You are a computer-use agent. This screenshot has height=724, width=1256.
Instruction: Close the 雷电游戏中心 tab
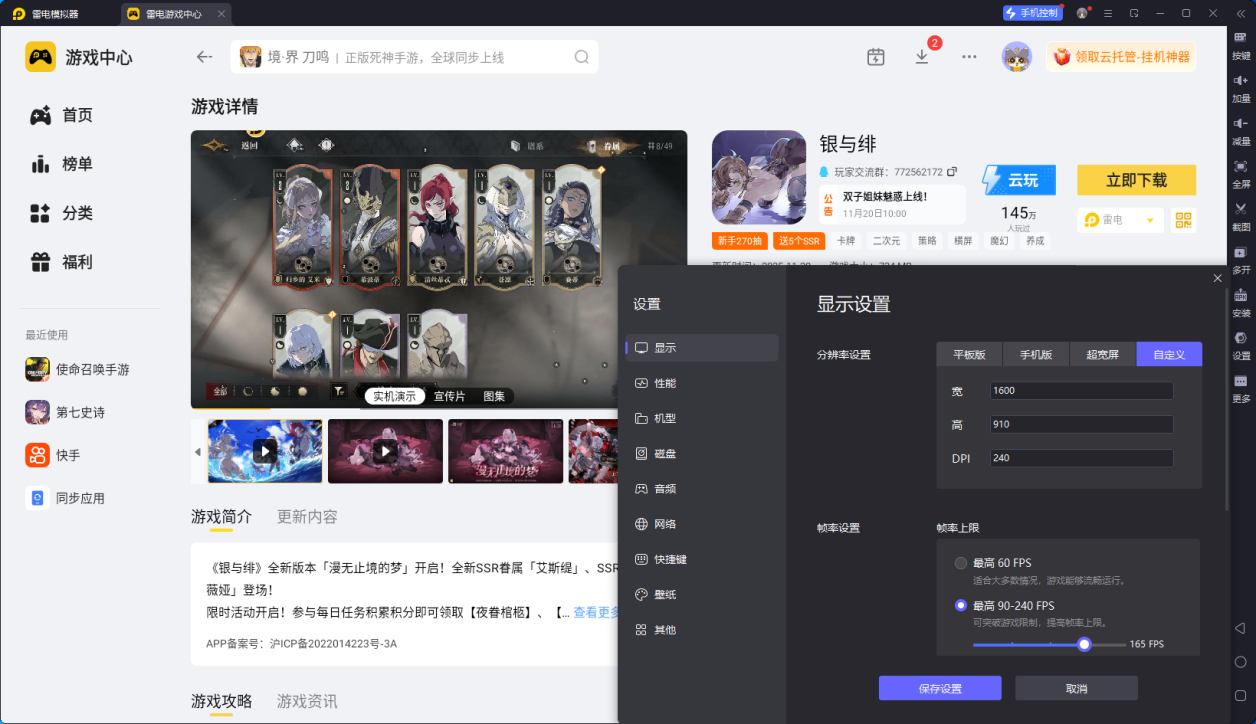coord(221,14)
